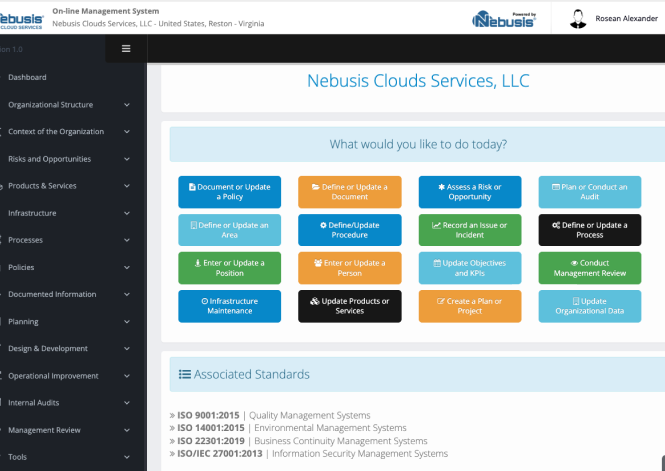The width and height of the screenshot is (665, 471).
Task: Open Assess a Risk or Opportunity
Action: [x=469, y=192]
